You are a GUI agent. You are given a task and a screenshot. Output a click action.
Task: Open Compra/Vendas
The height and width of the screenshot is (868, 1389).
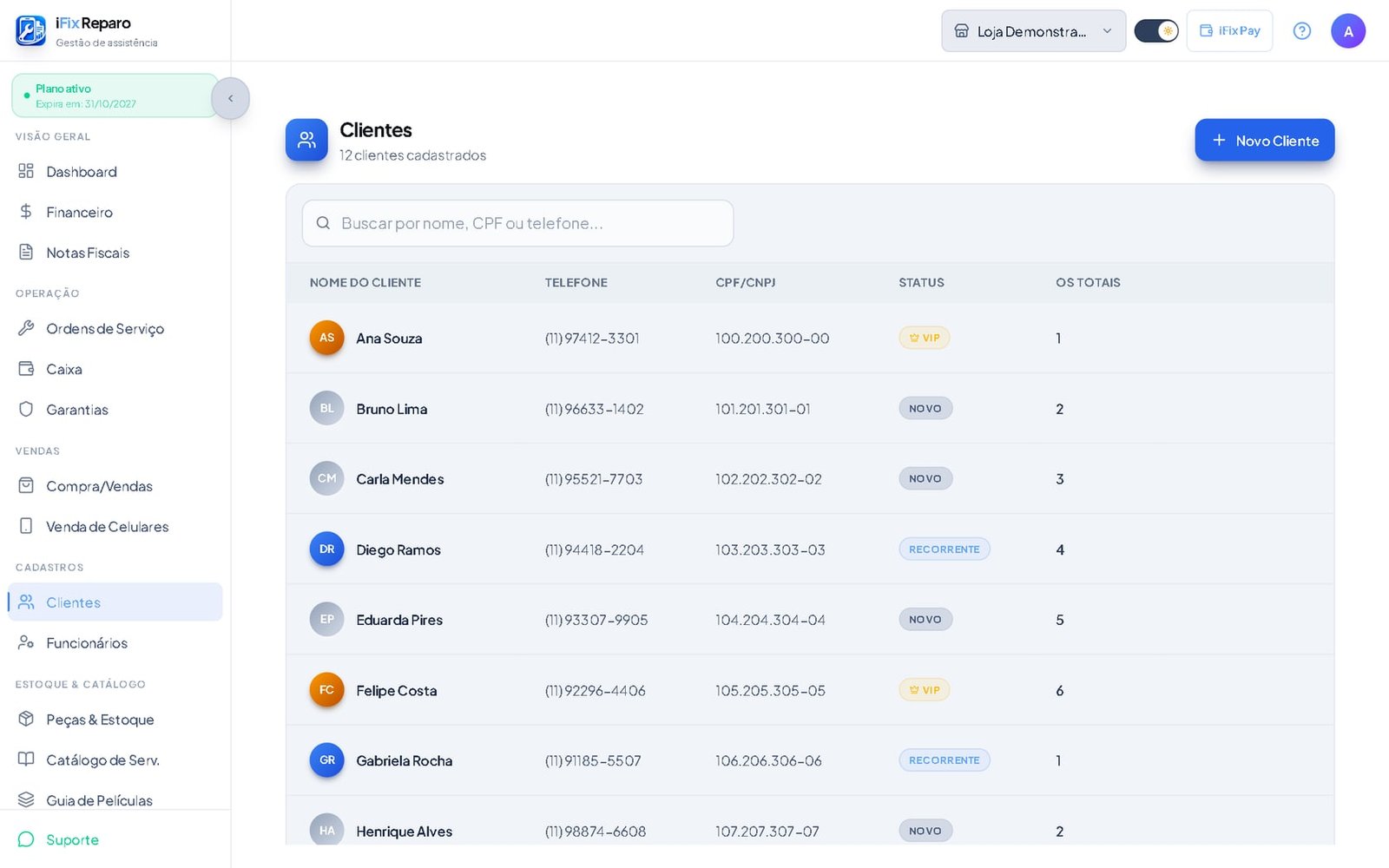pos(115,486)
